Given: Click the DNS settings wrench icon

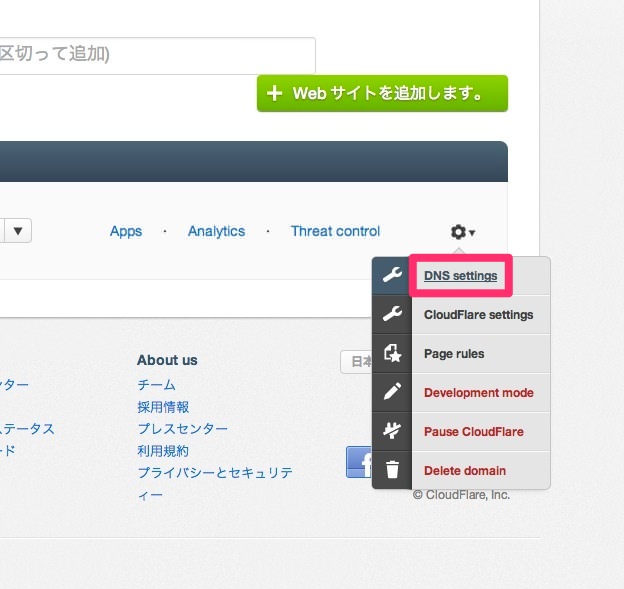Looking at the screenshot, I should click(x=392, y=275).
